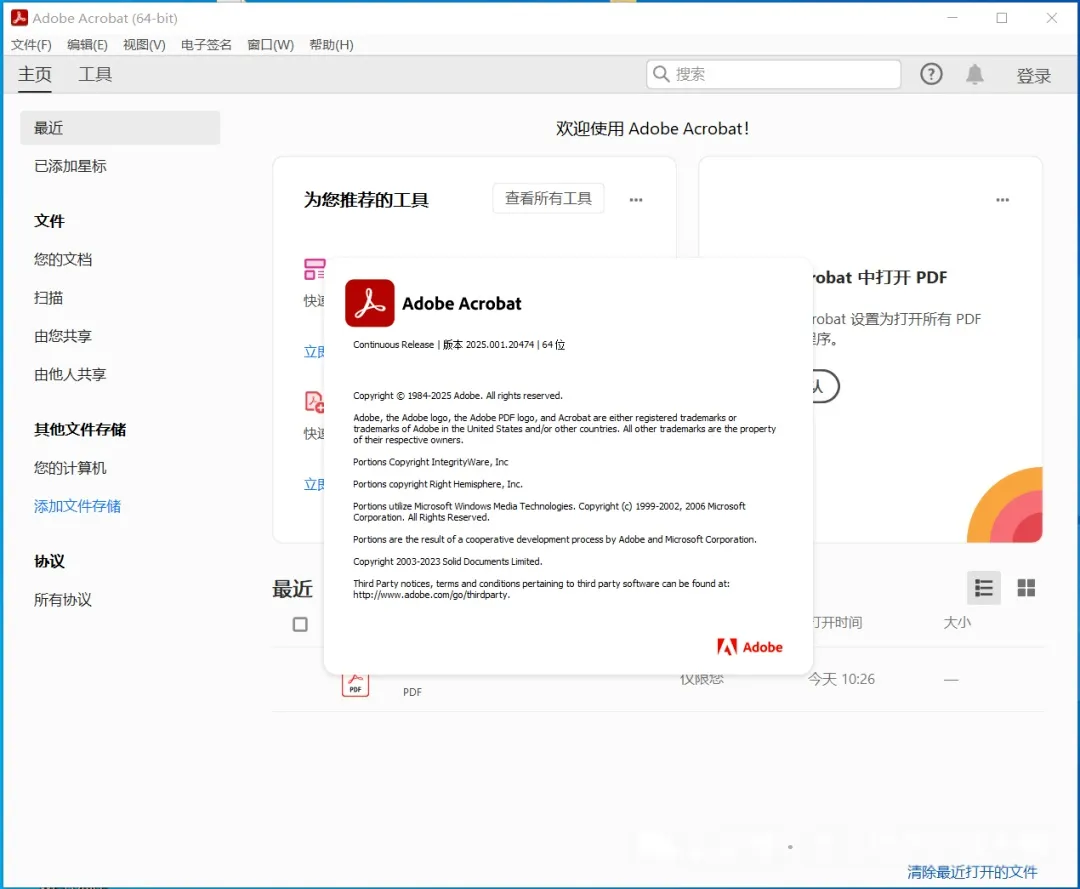1080x889 pixels.
Task: Click the PDF file icon in recent list
Action: pyautogui.click(x=355, y=685)
